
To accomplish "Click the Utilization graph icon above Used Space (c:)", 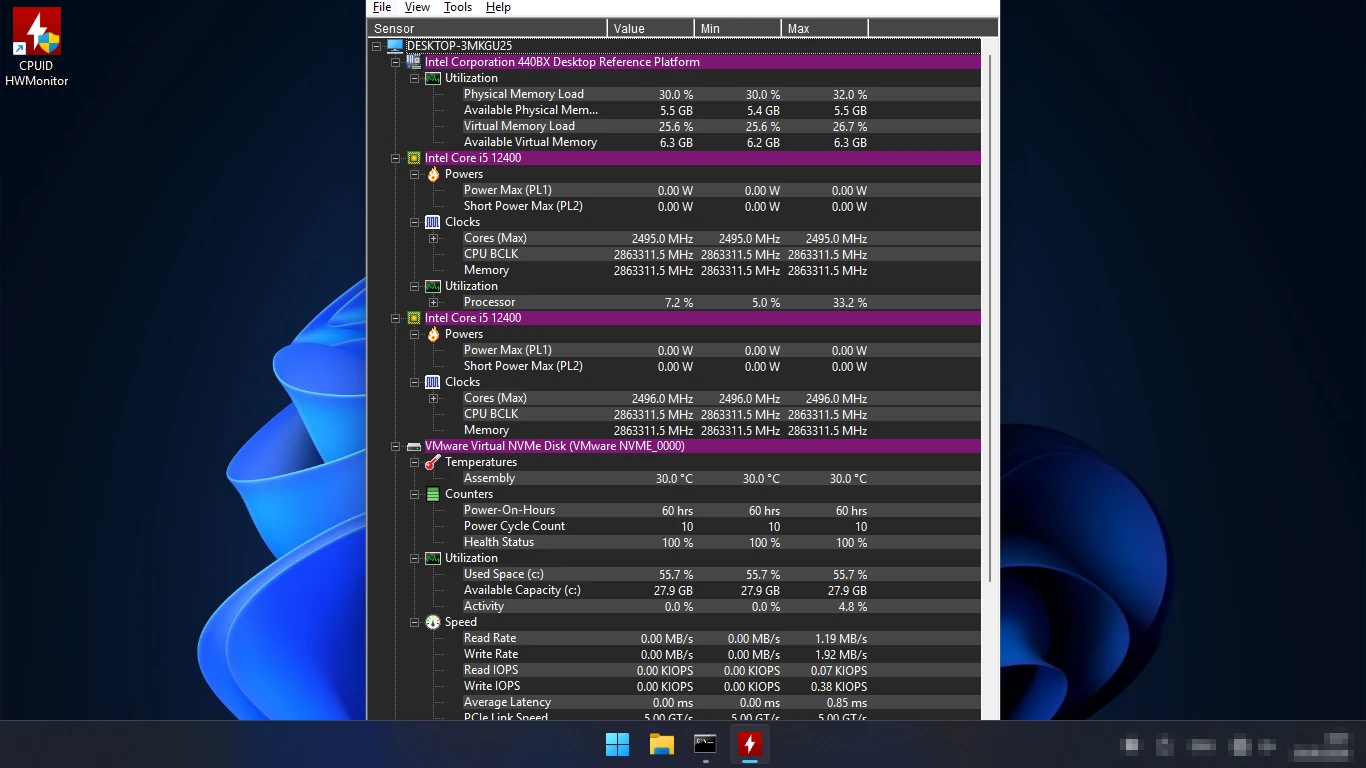I will [x=433, y=558].
